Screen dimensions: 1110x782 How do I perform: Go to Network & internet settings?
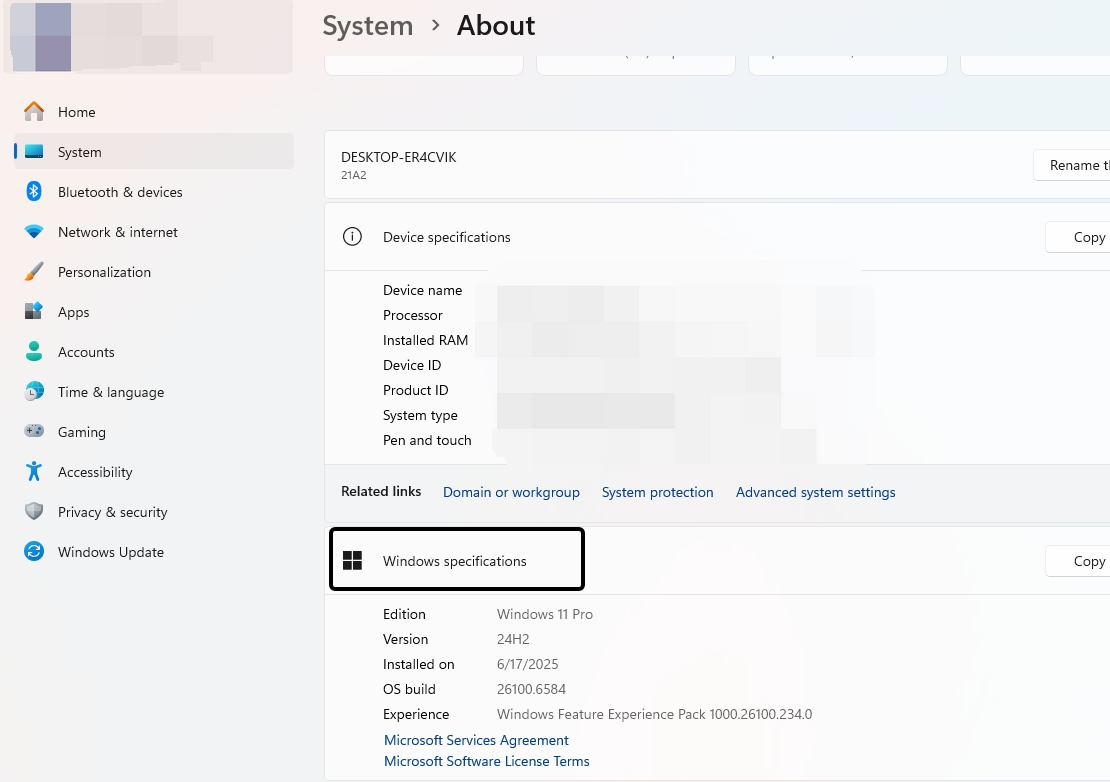click(x=154, y=232)
